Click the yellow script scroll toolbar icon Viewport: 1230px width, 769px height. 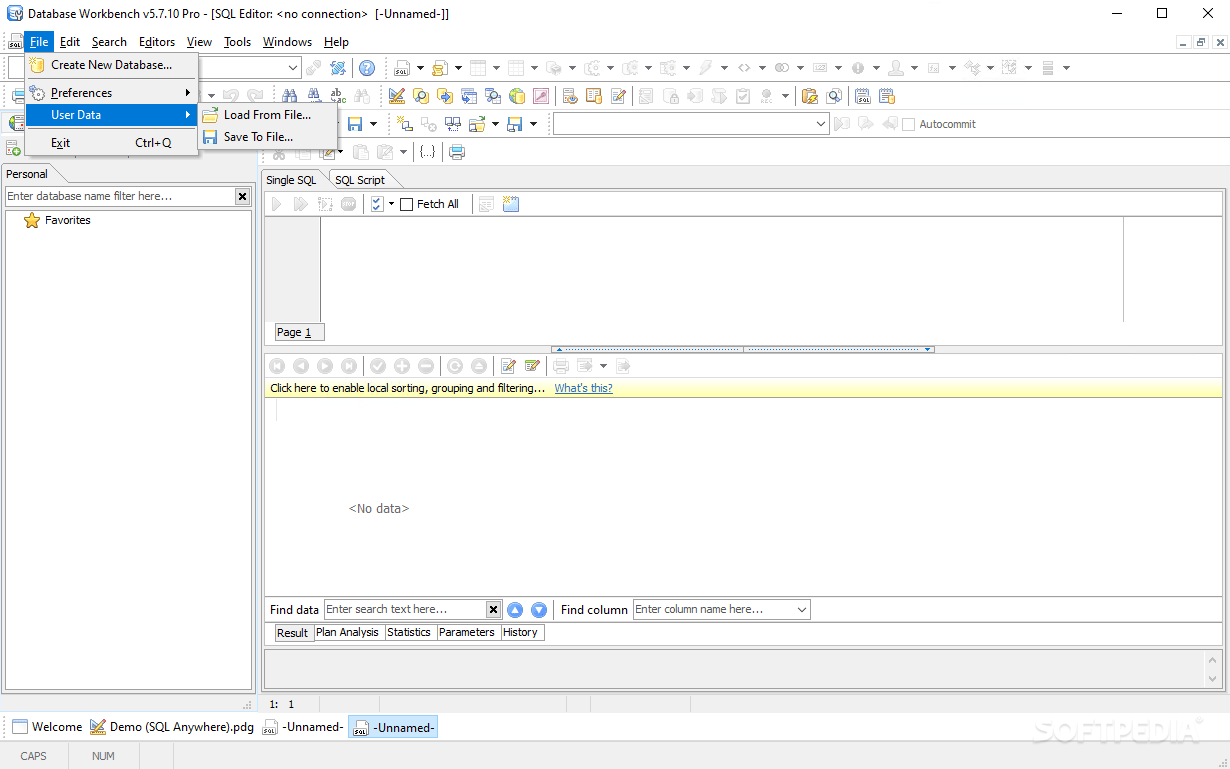tap(440, 68)
